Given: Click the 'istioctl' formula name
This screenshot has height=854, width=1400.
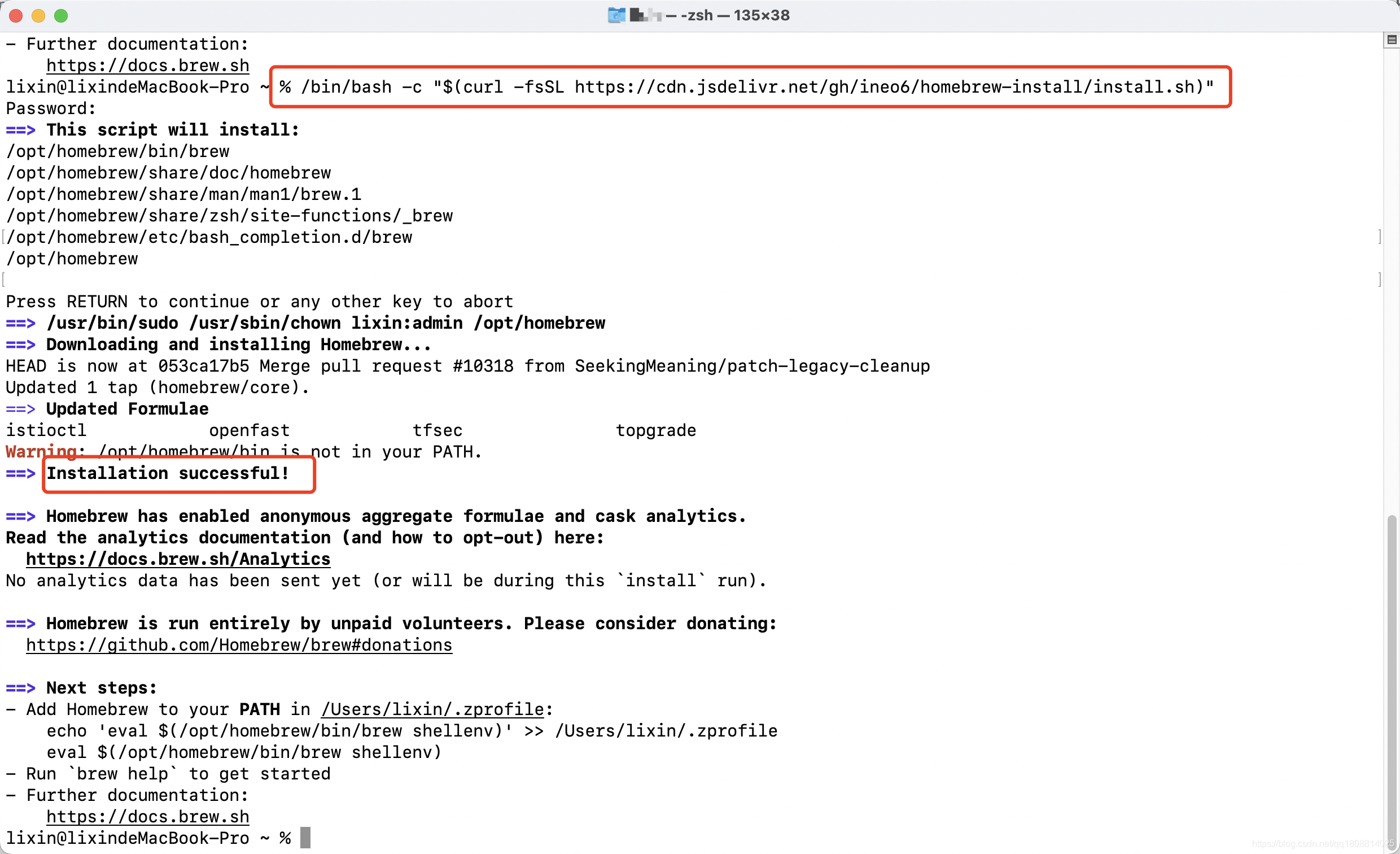Looking at the screenshot, I should [46, 430].
